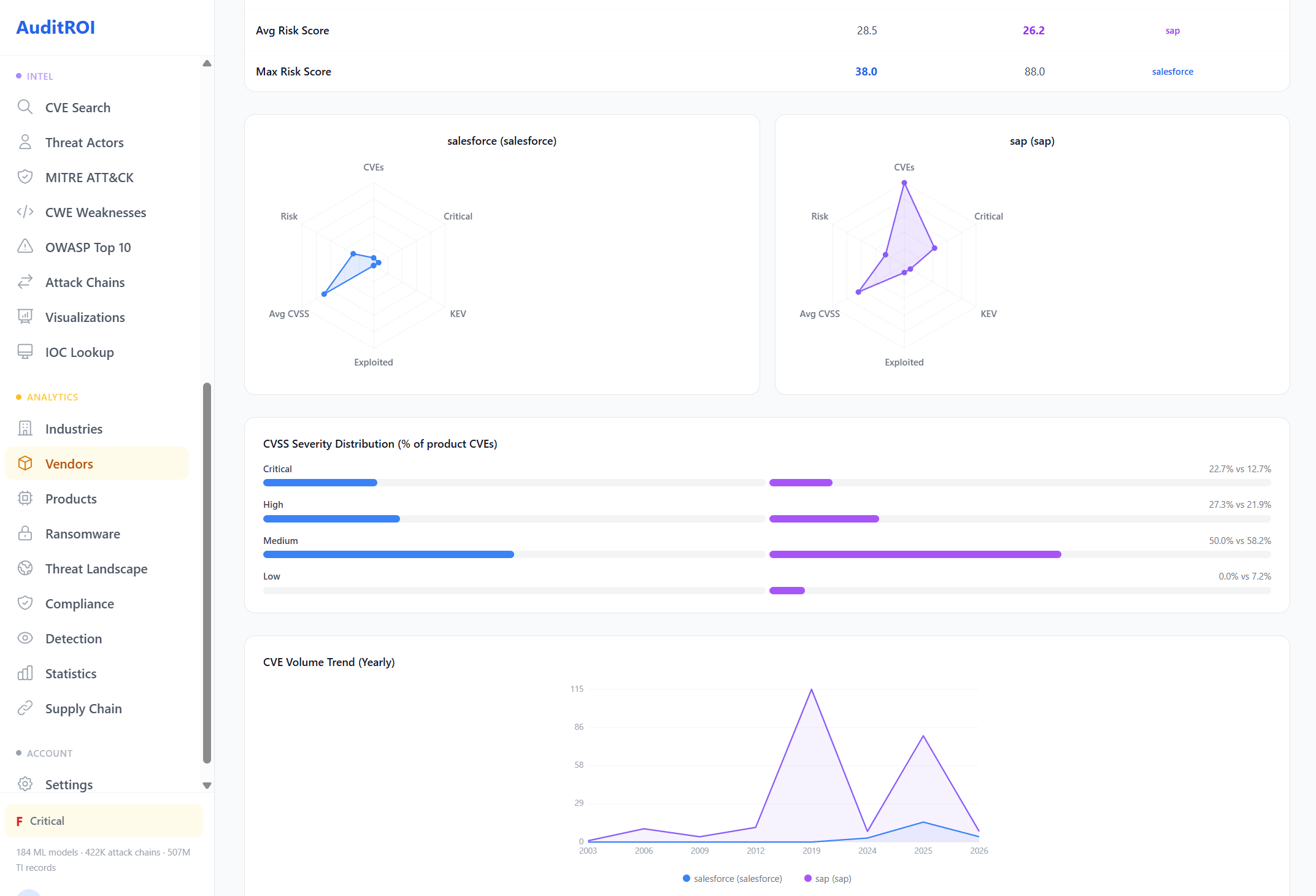Open the Threat Landscape page
This screenshot has height=896, width=1316.
click(x=96, y=569)
